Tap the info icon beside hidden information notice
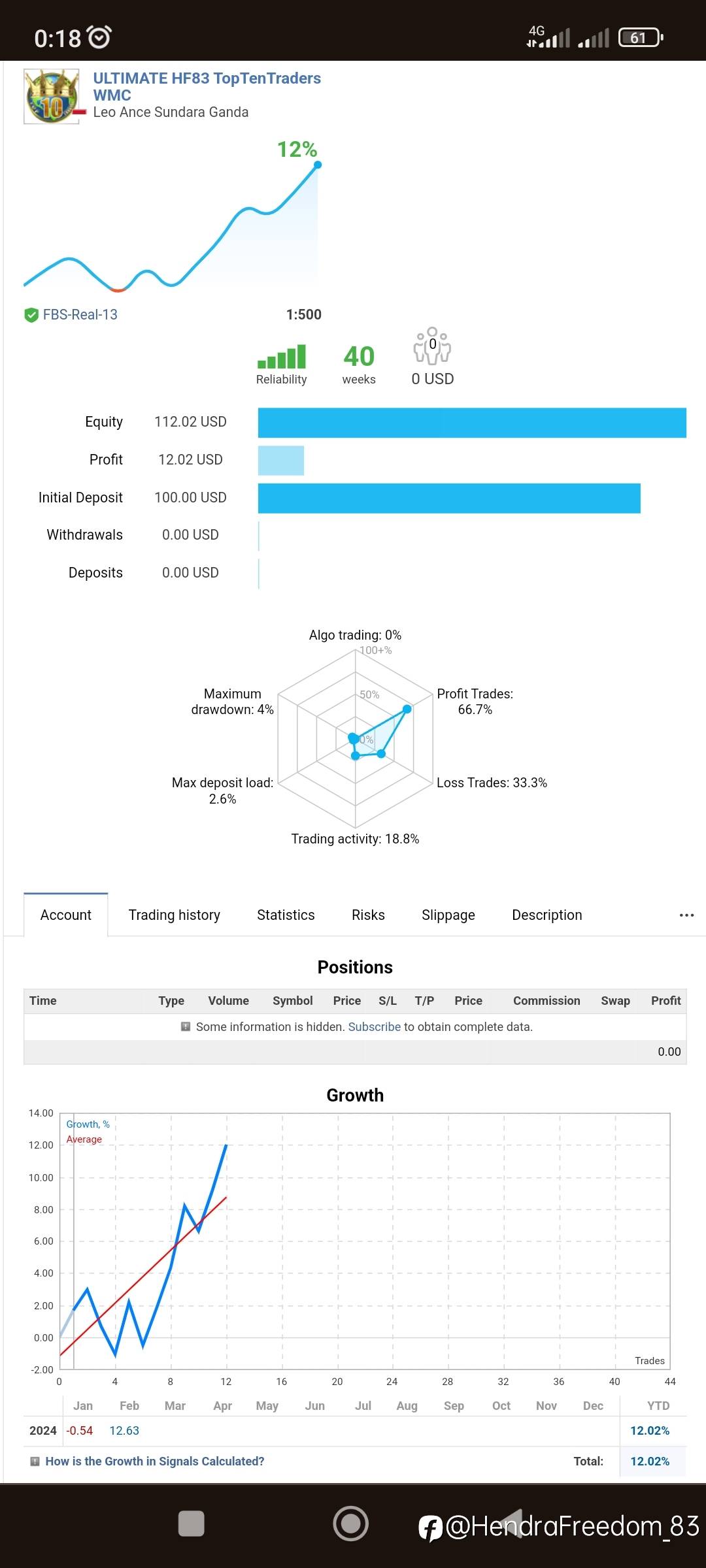Viewport: 706px width, 1568px height. 186,1026
